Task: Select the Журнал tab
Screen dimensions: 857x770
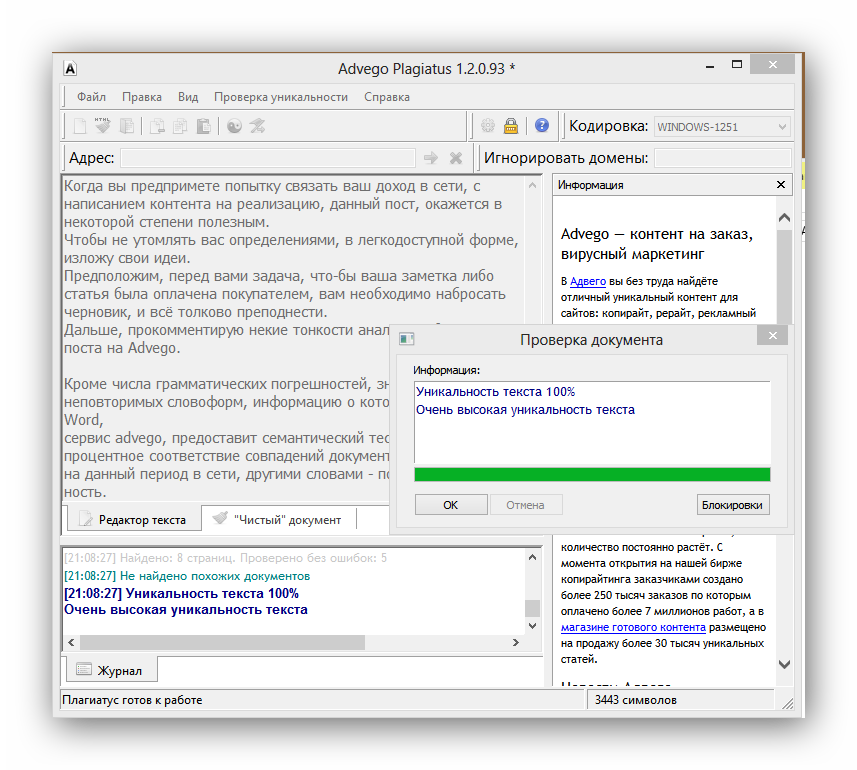Action: [111, 670]
